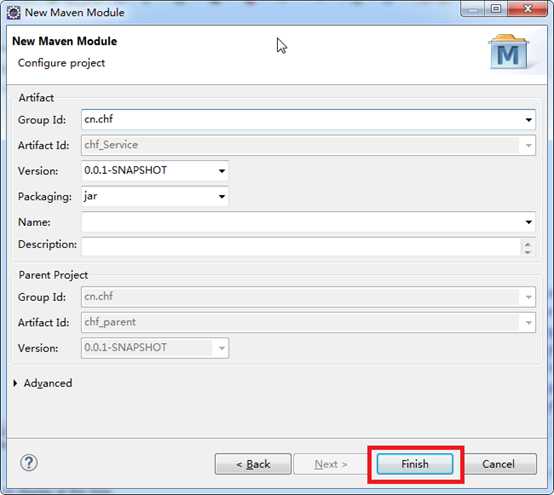Maximize the dialog window
The height and width of the screenshot is (495, 554).
pos(496,8)
